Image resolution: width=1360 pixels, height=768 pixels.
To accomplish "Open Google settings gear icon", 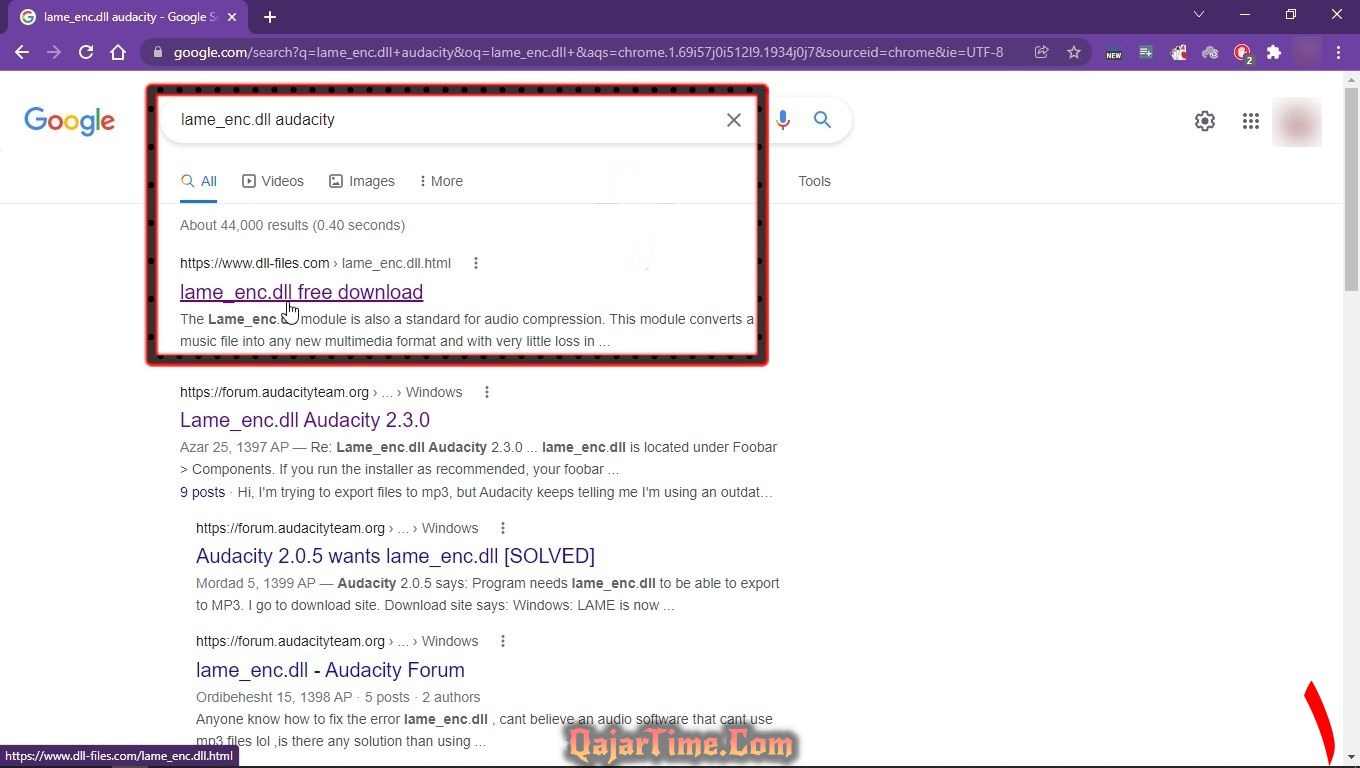I will tap(1205, 121).
